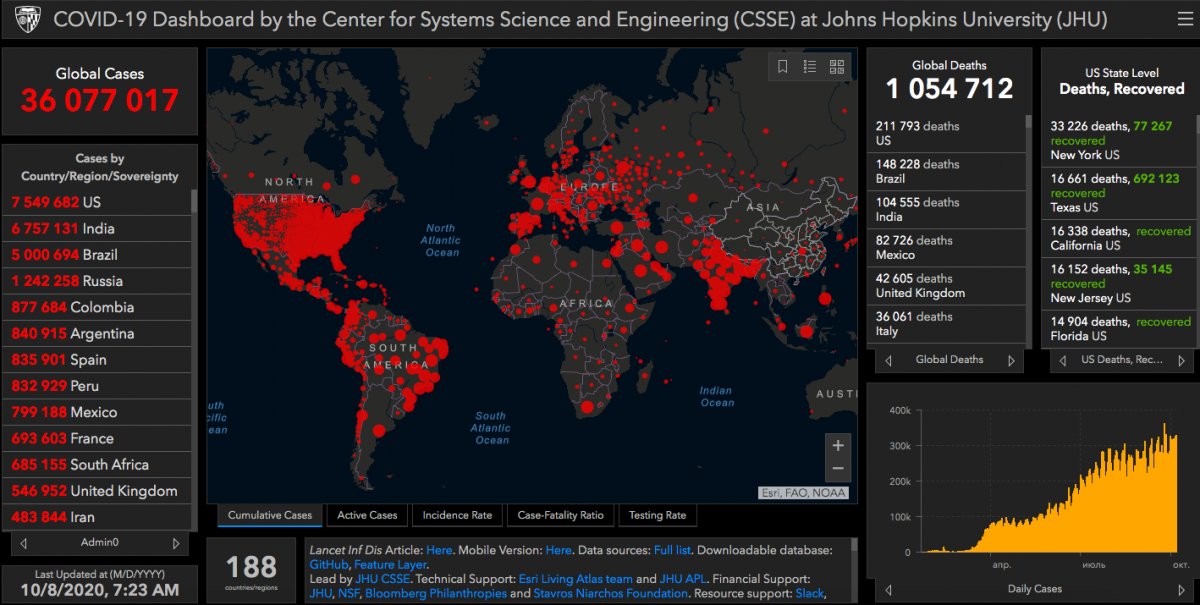Choose the "1 242 258 Russia" row
Image resolution: width=1200 pixels, height=605 pixels.
(97, 281)
